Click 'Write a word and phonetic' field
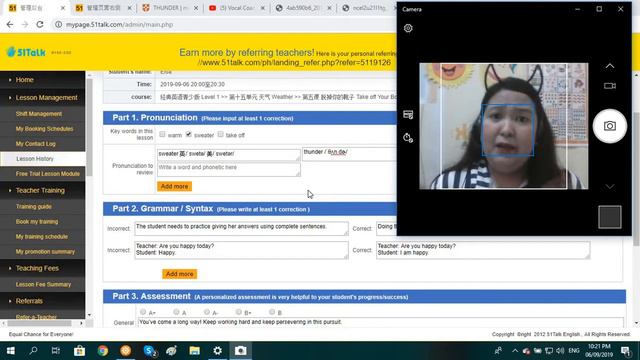The height and width of the screenshot is (360, 640). pyautogui.click(x=229, y=170)
